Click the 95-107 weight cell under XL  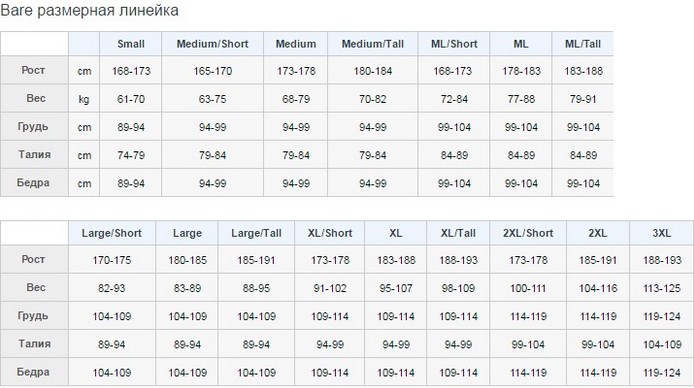(x=396, y=288)
